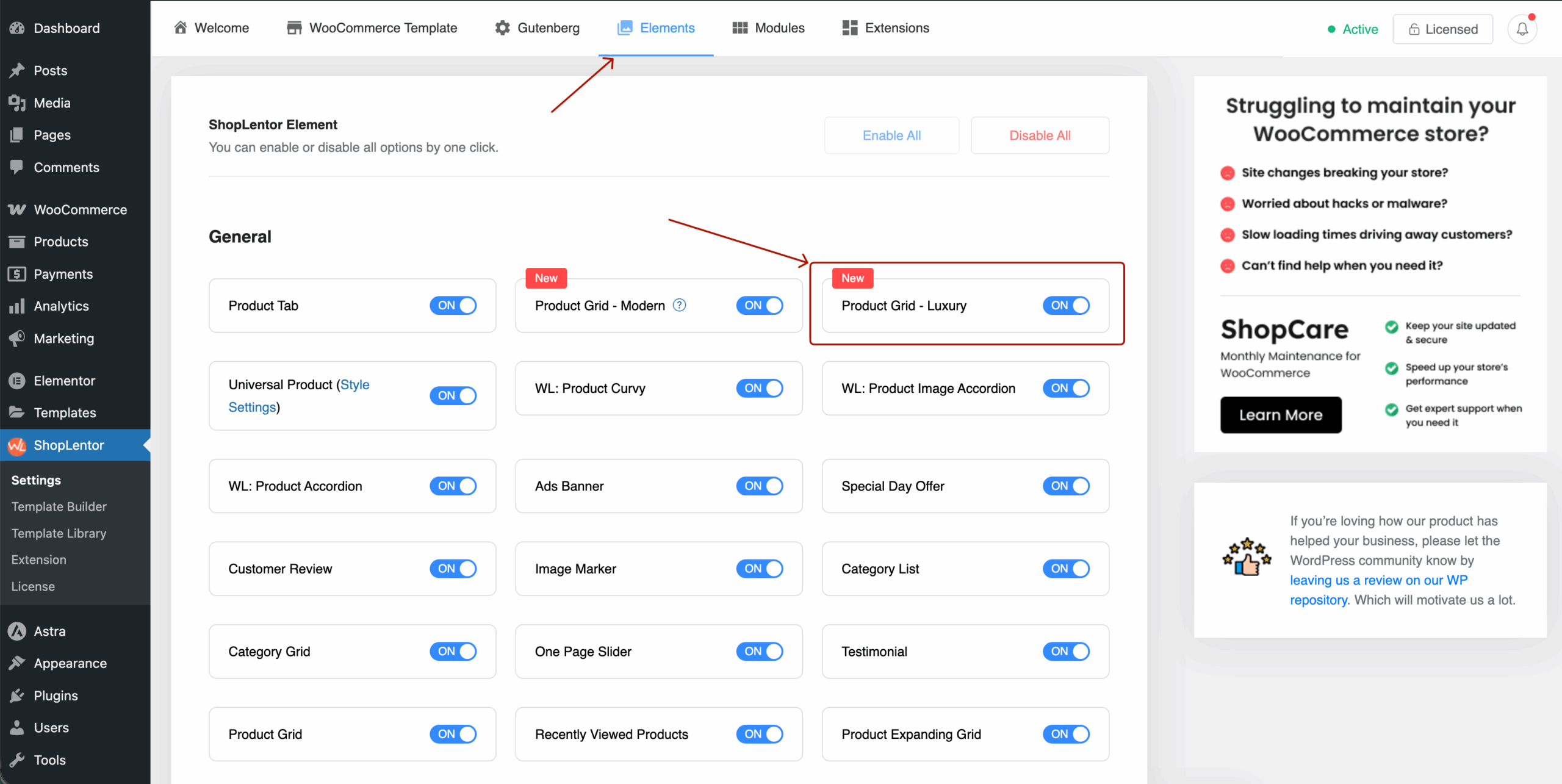Viewport: 1562px width, 784px height.
Task: Open the ShopLentor plugin sidebar icon
Action: pos(16,445)
